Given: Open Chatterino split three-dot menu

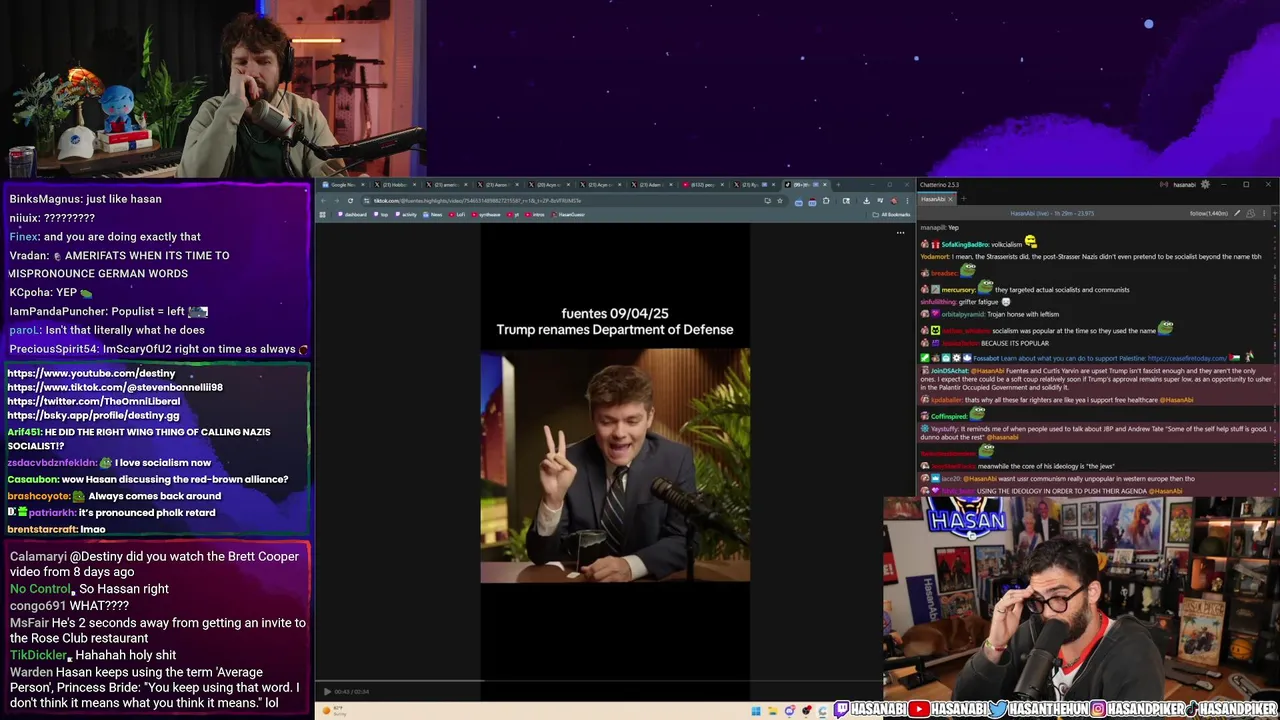Looking at the screenshot, I should 1264,213.
